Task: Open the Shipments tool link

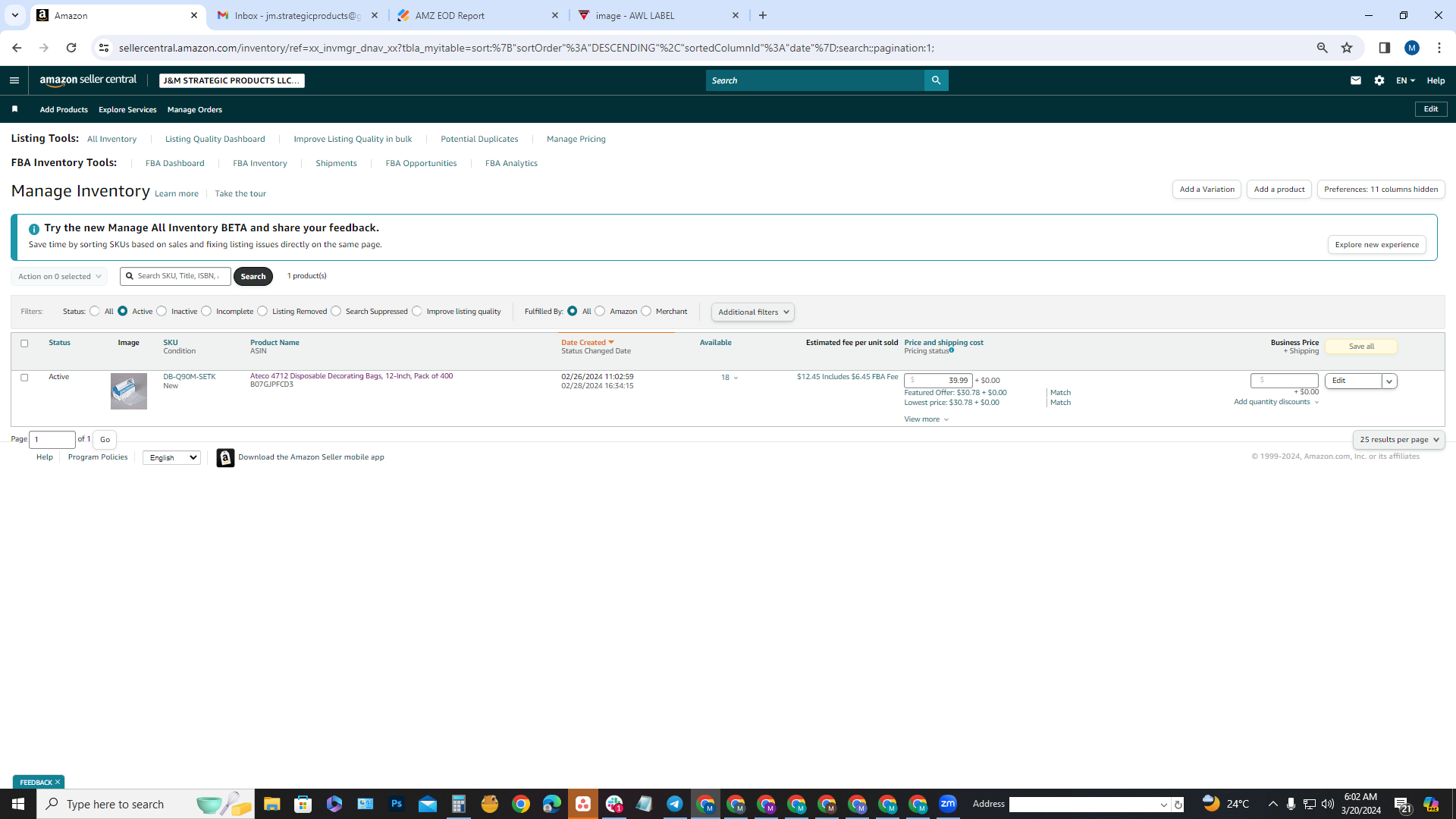Action: [x=336, y=163]
